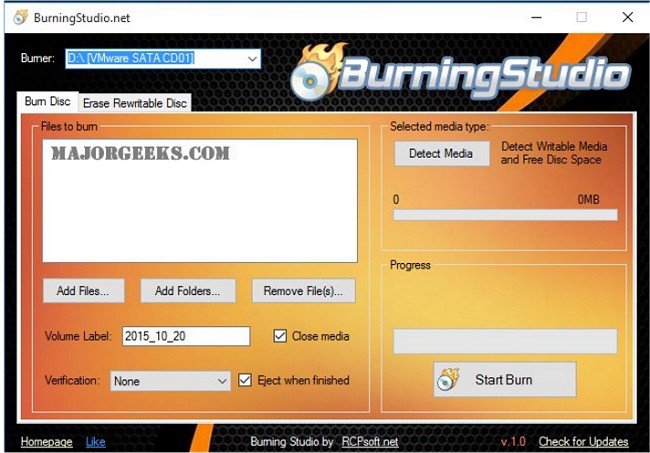Click the Add Files... button

(83, 291)
